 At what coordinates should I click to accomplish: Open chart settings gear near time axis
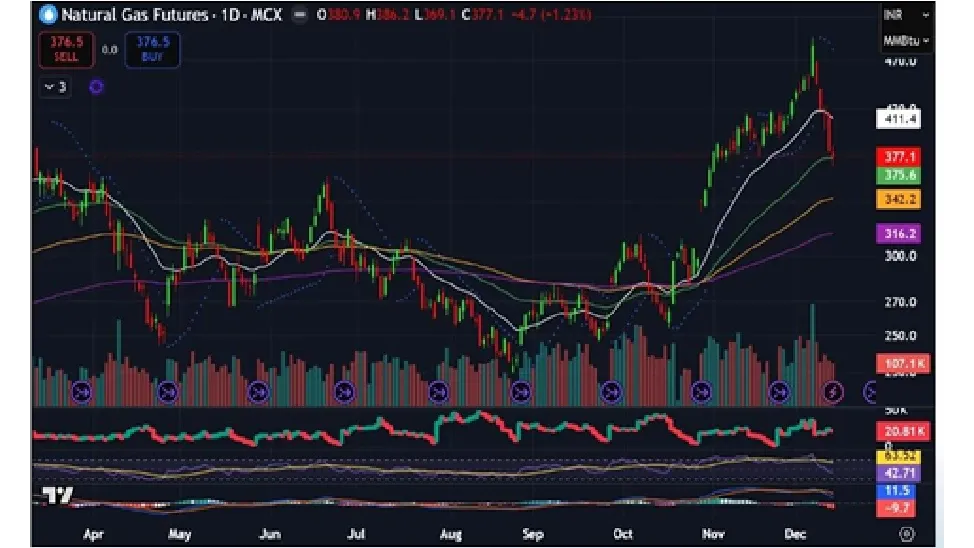click(906, 534)
